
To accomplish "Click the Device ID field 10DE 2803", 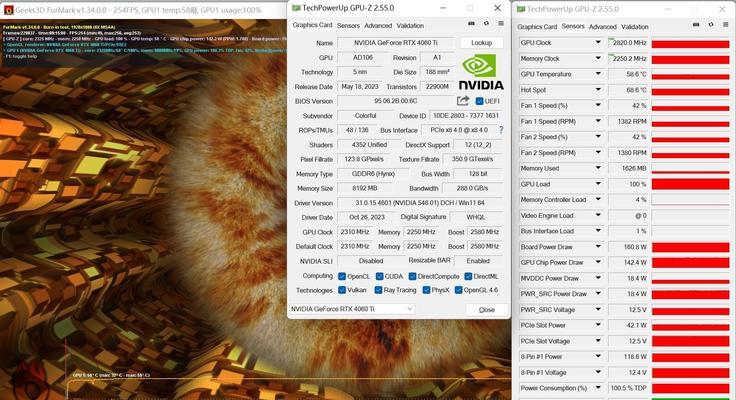I will [466, 115].
